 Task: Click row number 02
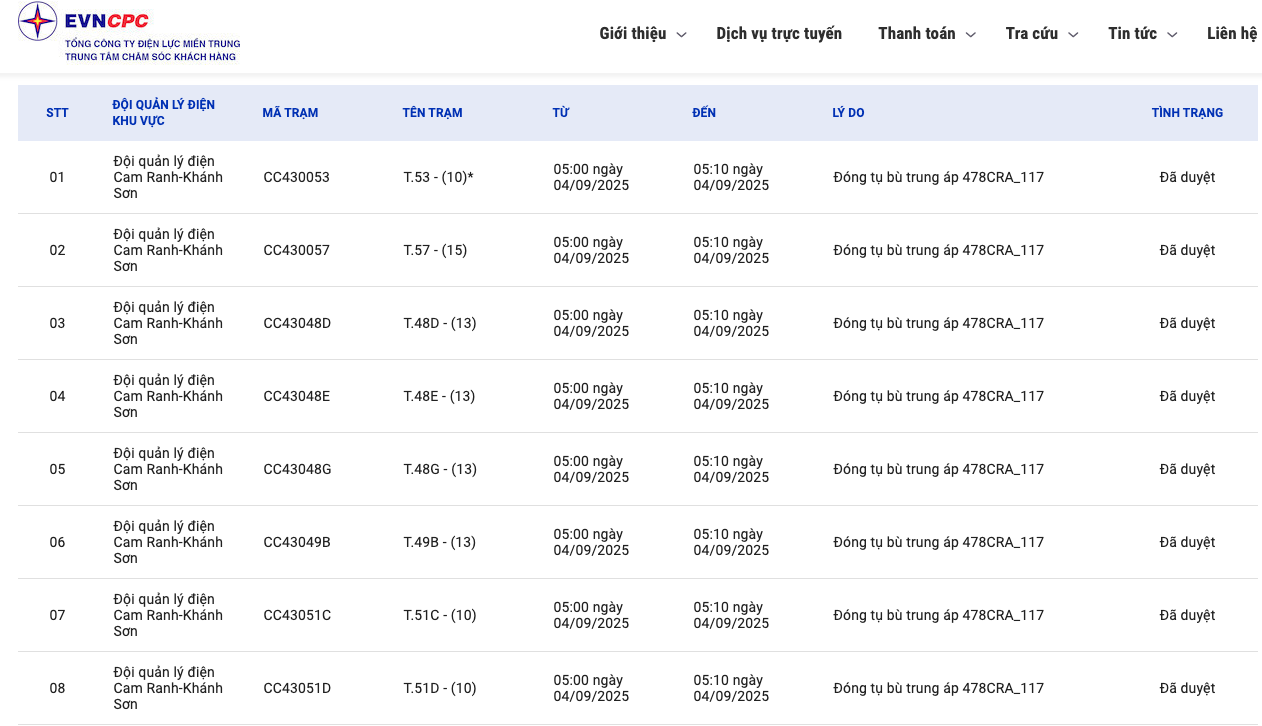tap(57, 250)
